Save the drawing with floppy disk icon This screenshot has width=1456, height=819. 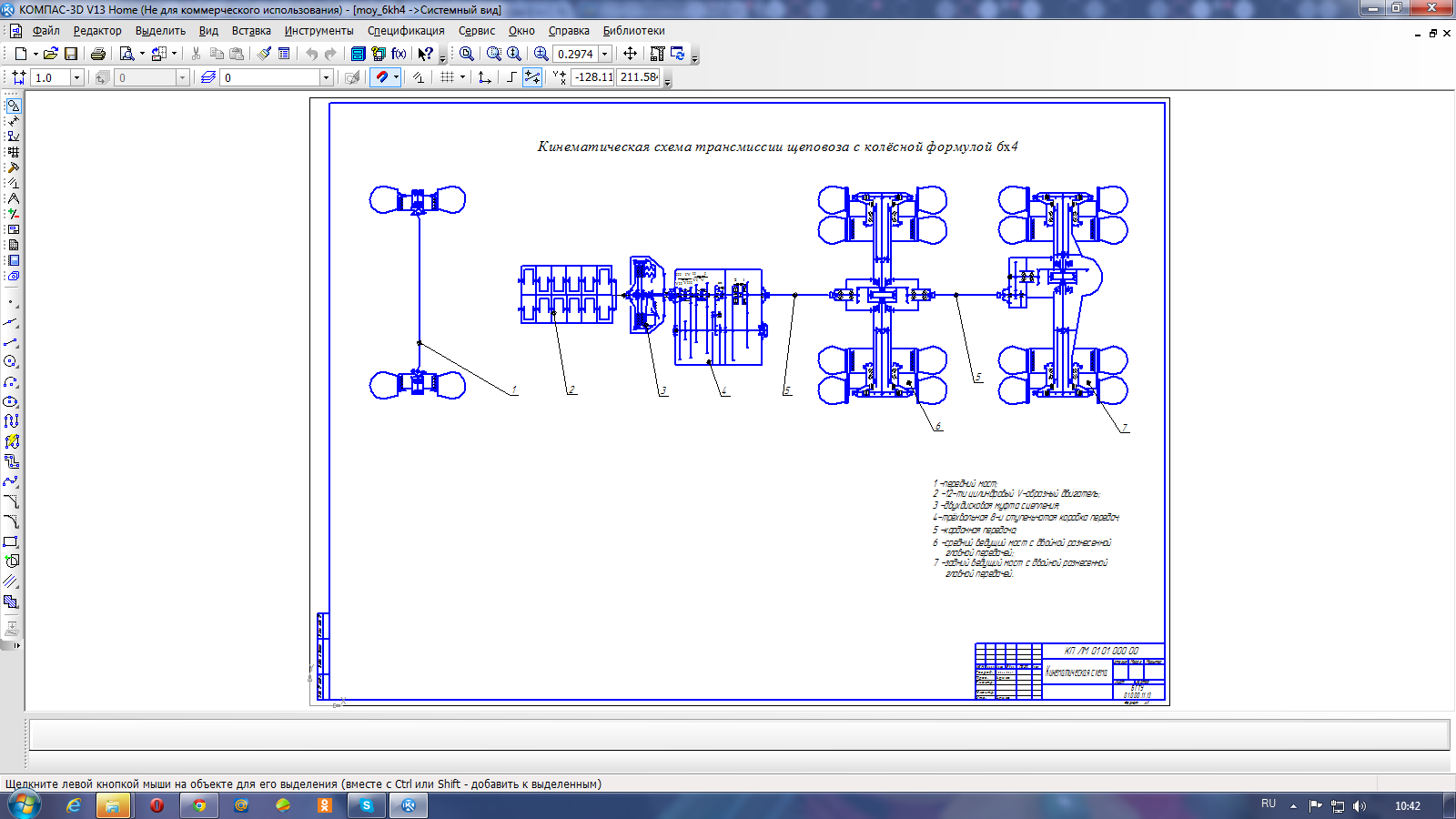click(71, 54)
